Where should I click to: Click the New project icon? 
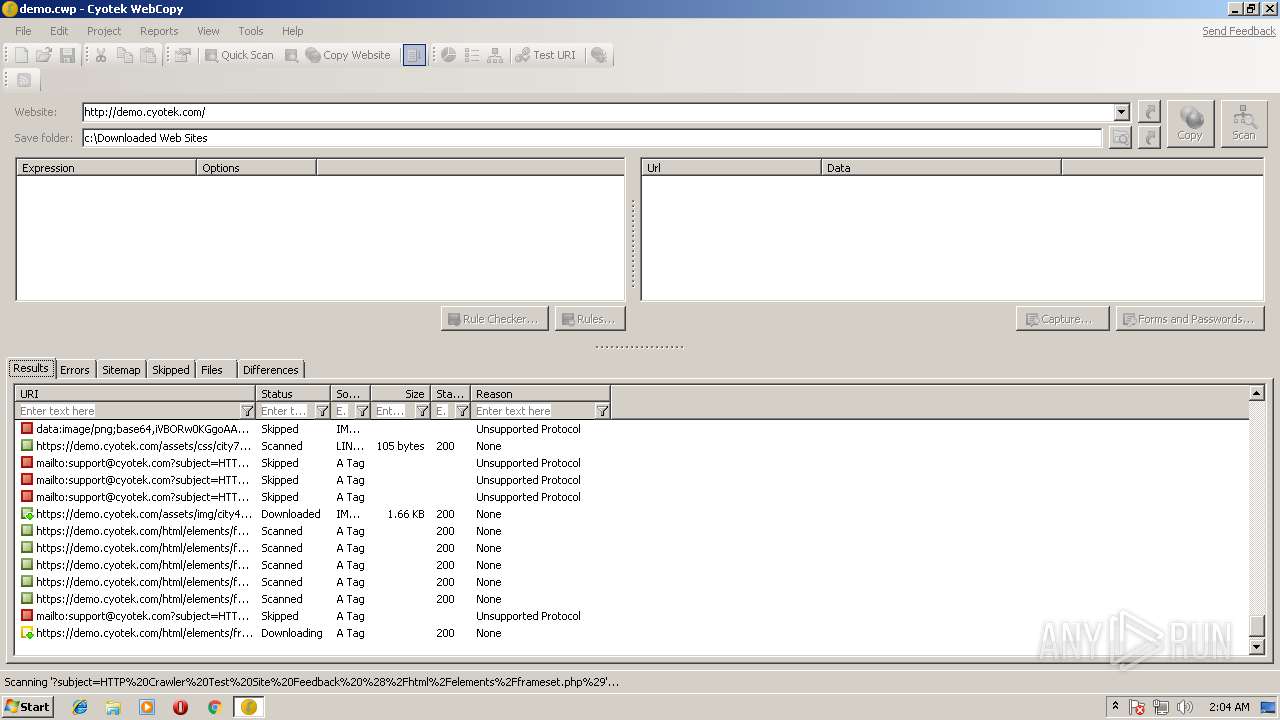(x=21, y=56)
